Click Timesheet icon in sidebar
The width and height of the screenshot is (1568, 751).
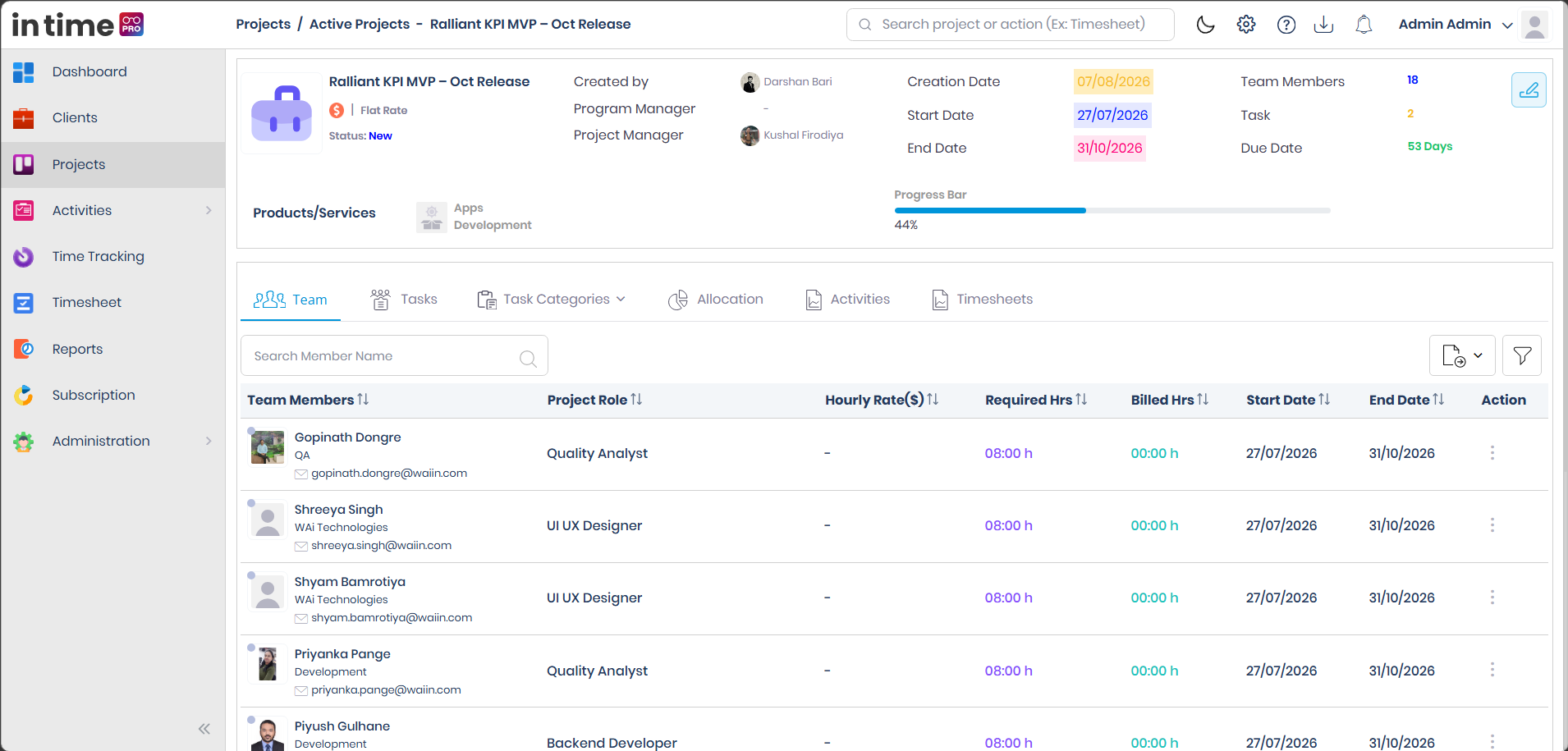click(24, 303)
